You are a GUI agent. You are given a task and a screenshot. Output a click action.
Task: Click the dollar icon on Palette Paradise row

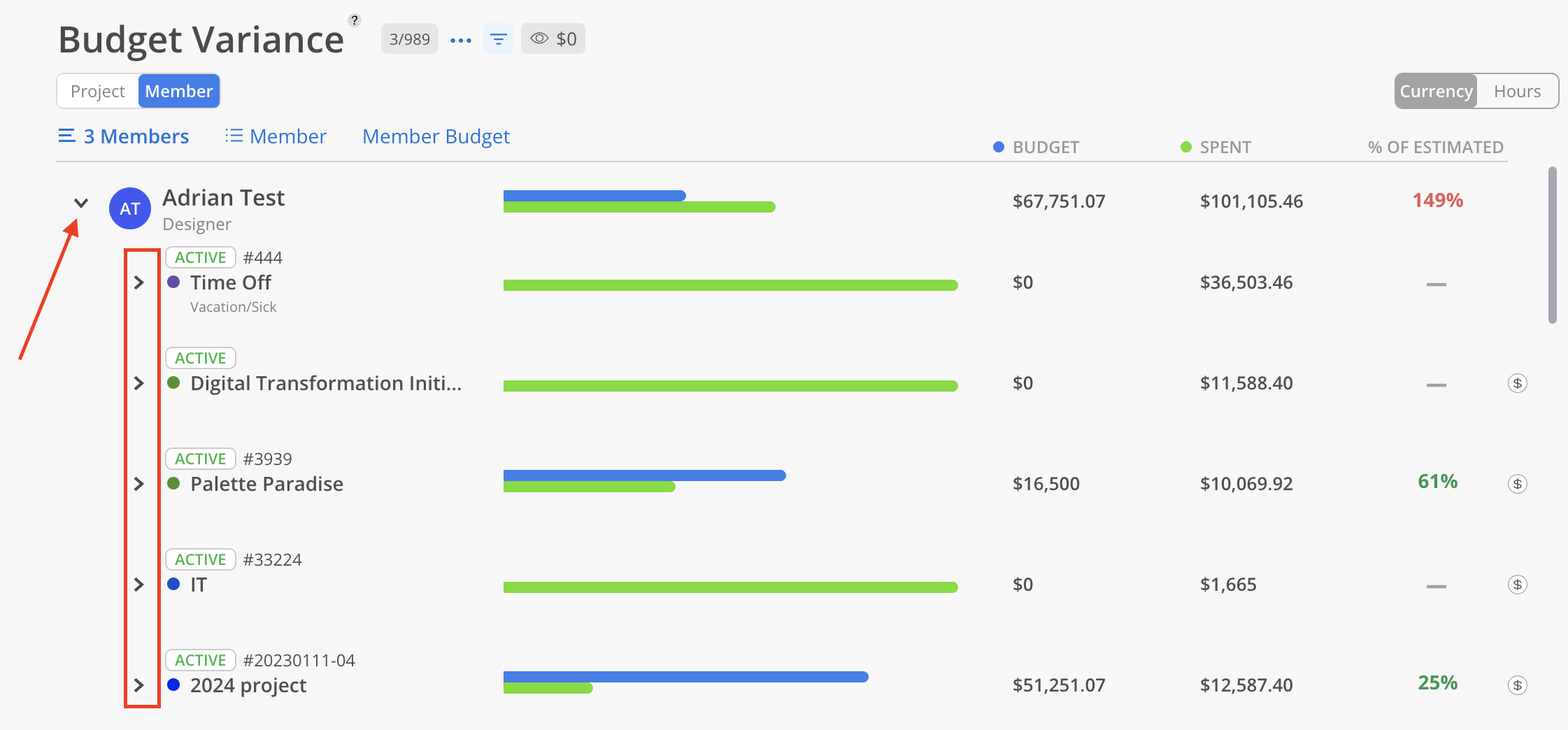click(x=1517, y=484)
